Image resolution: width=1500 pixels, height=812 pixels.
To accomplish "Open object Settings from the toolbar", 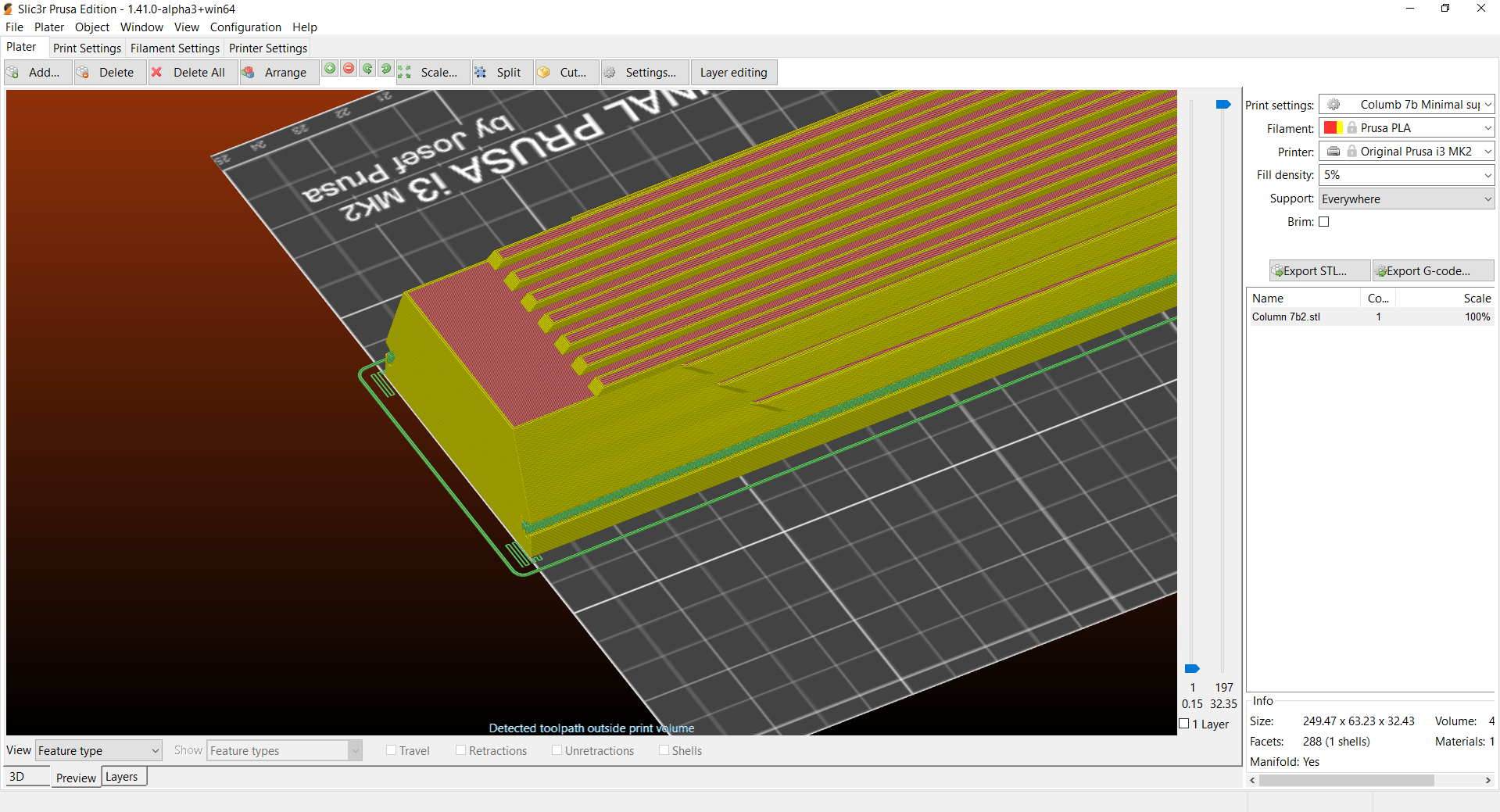I will 645,73.
